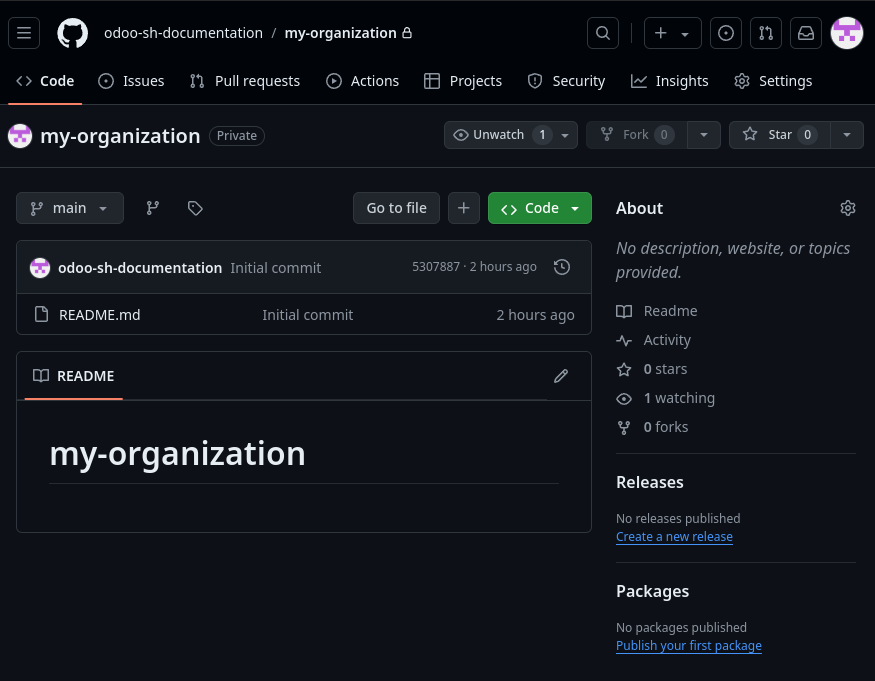Click the Go to file button
875x681 pixels.
pyautogui.click(x=396, y=208)
